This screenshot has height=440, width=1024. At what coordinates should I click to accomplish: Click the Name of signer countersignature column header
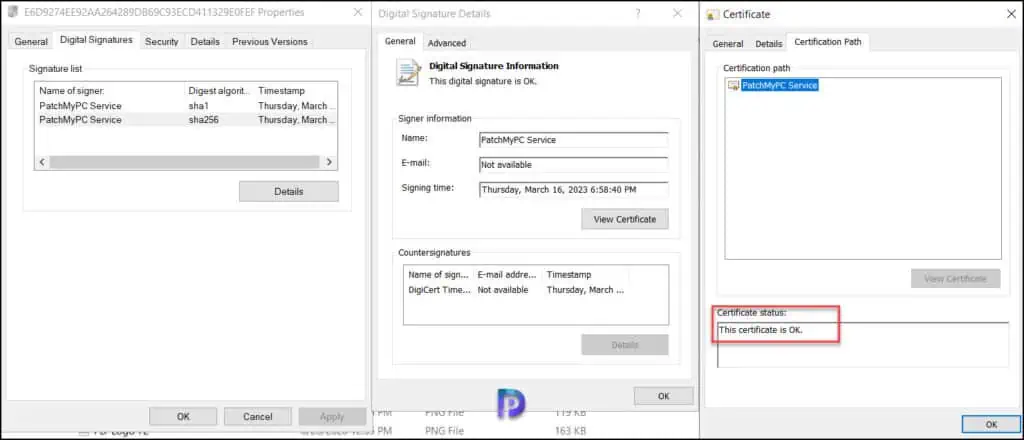click(439, 275)
